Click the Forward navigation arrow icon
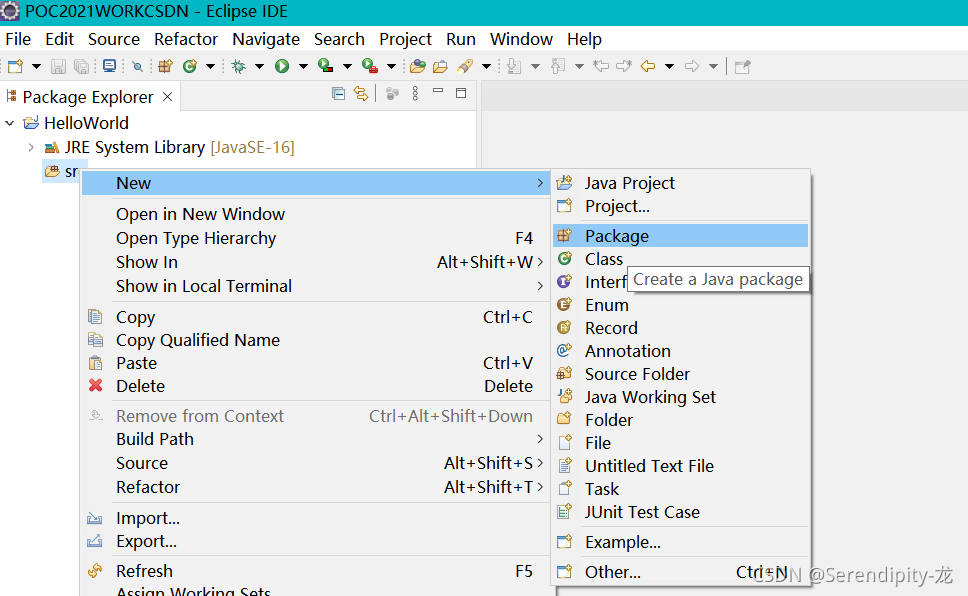Image resolution: width=968 pixels, height=596 pixels. [692, 66]
